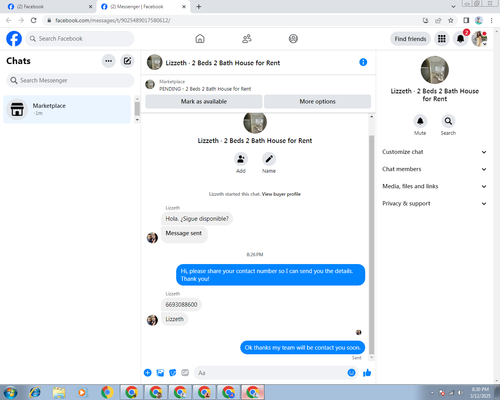This screenshot has width=500, height=400.
Task: Open the Friends icon in top navigation
Action: (247, 39)
